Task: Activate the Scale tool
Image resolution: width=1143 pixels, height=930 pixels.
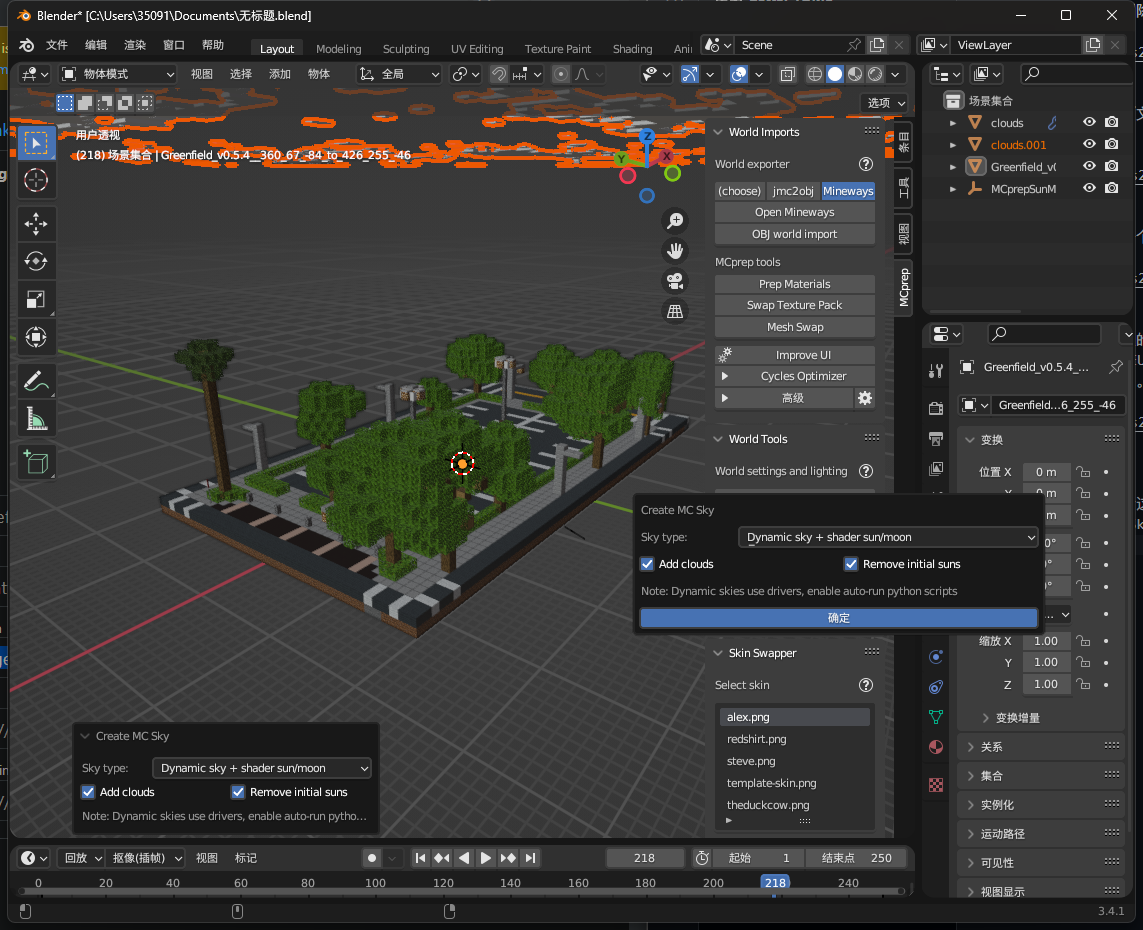Action: (36, 300)
